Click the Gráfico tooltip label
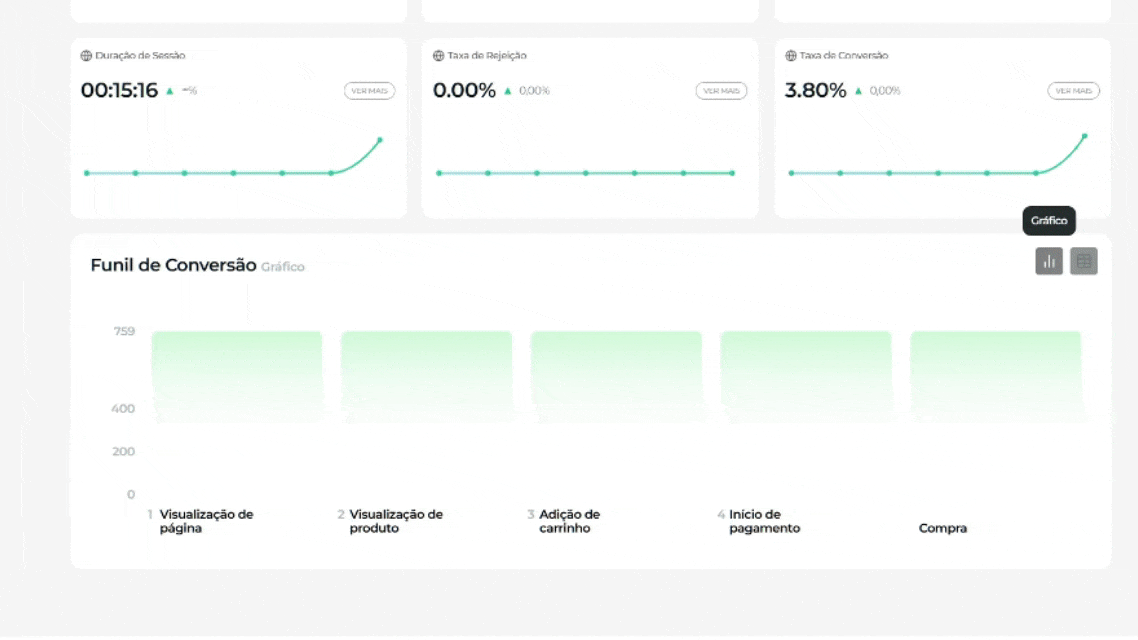 (1049, 221)
